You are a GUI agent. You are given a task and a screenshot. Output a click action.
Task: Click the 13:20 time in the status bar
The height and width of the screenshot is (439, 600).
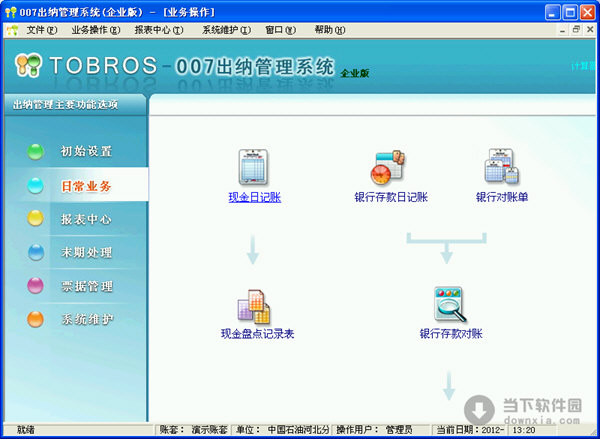(x=523, y=429)
